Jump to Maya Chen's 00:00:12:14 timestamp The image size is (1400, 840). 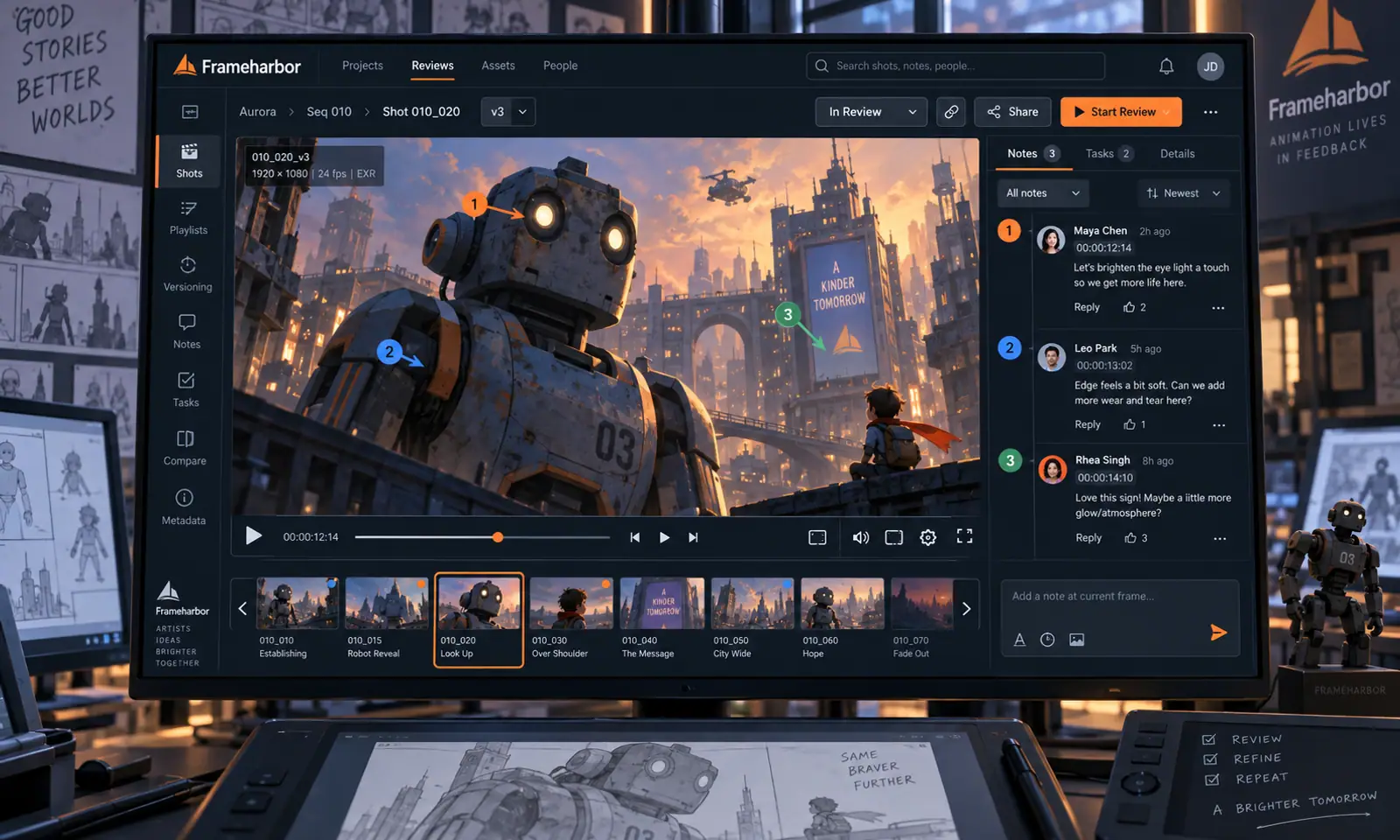tap(1103, 248)
